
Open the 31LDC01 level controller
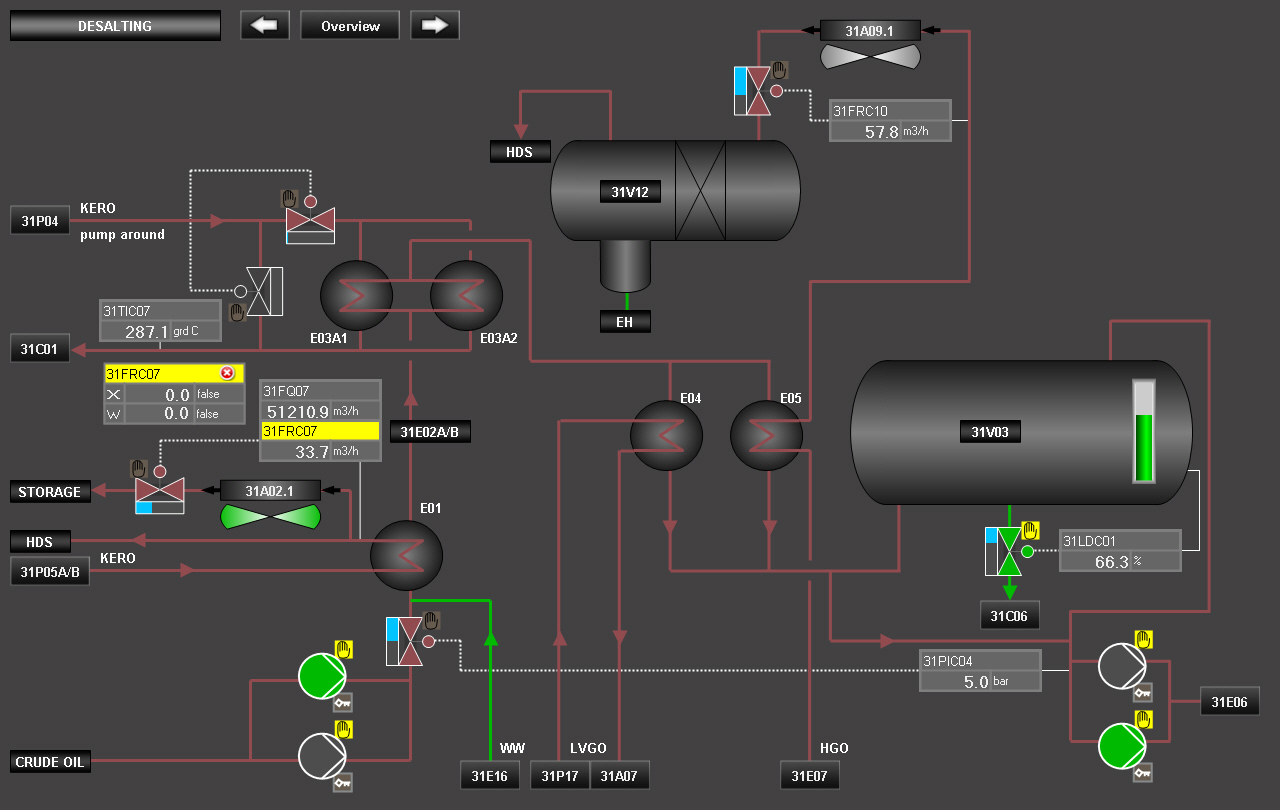(x=1120, y=551)
